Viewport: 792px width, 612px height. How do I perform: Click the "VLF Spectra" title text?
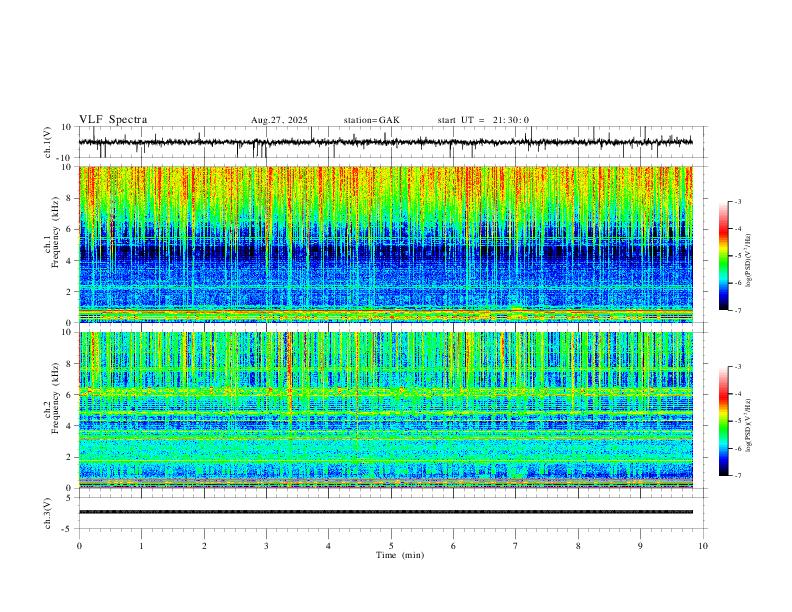coord(113,120)
